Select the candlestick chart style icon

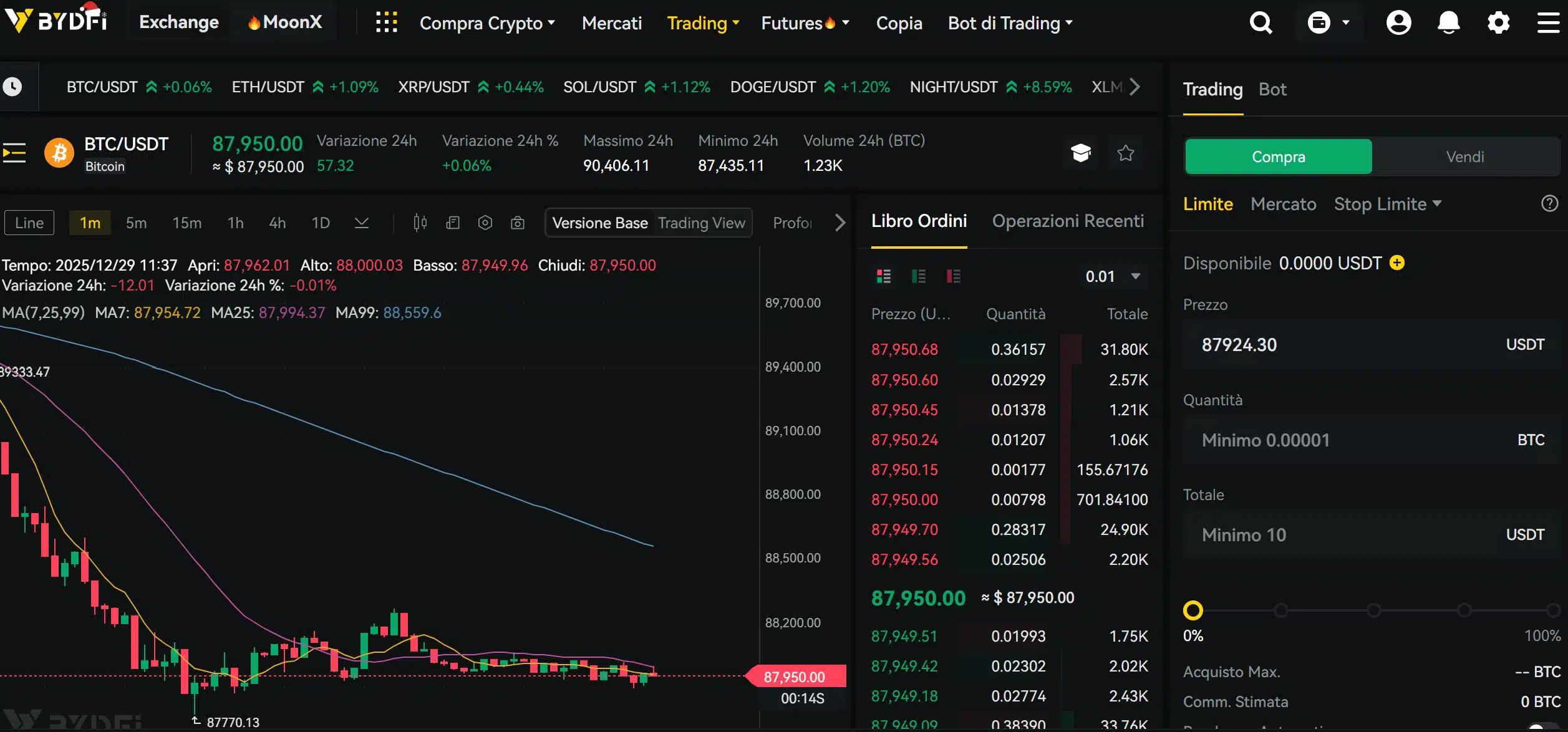tap(419, 223)
